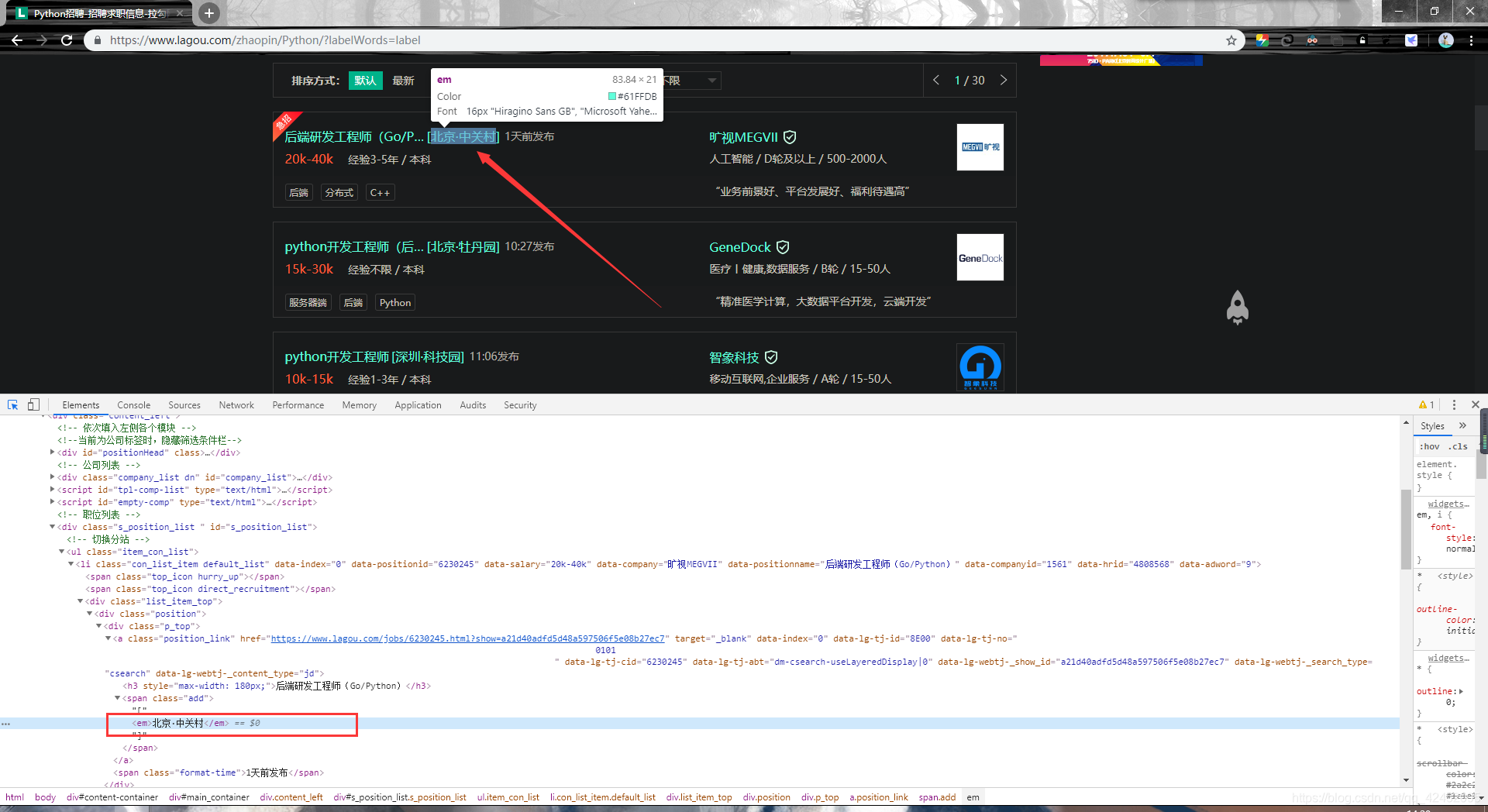Open the python开发工程师 [深圳·科技园] job
1488x812 pixels.
374,357
